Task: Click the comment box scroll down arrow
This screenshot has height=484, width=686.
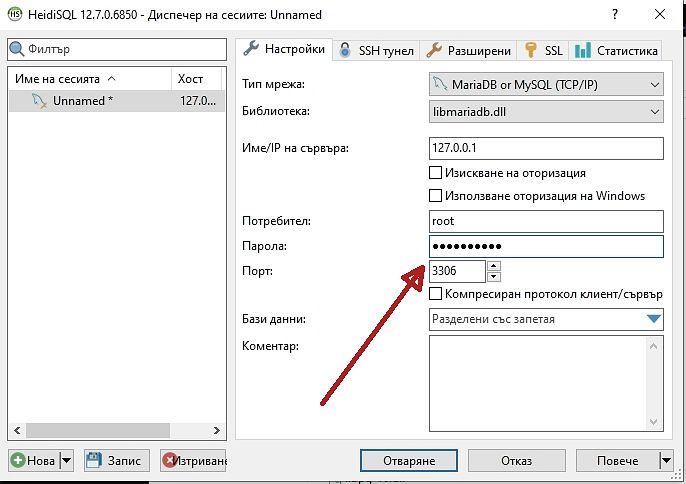Action: (654, 422)
